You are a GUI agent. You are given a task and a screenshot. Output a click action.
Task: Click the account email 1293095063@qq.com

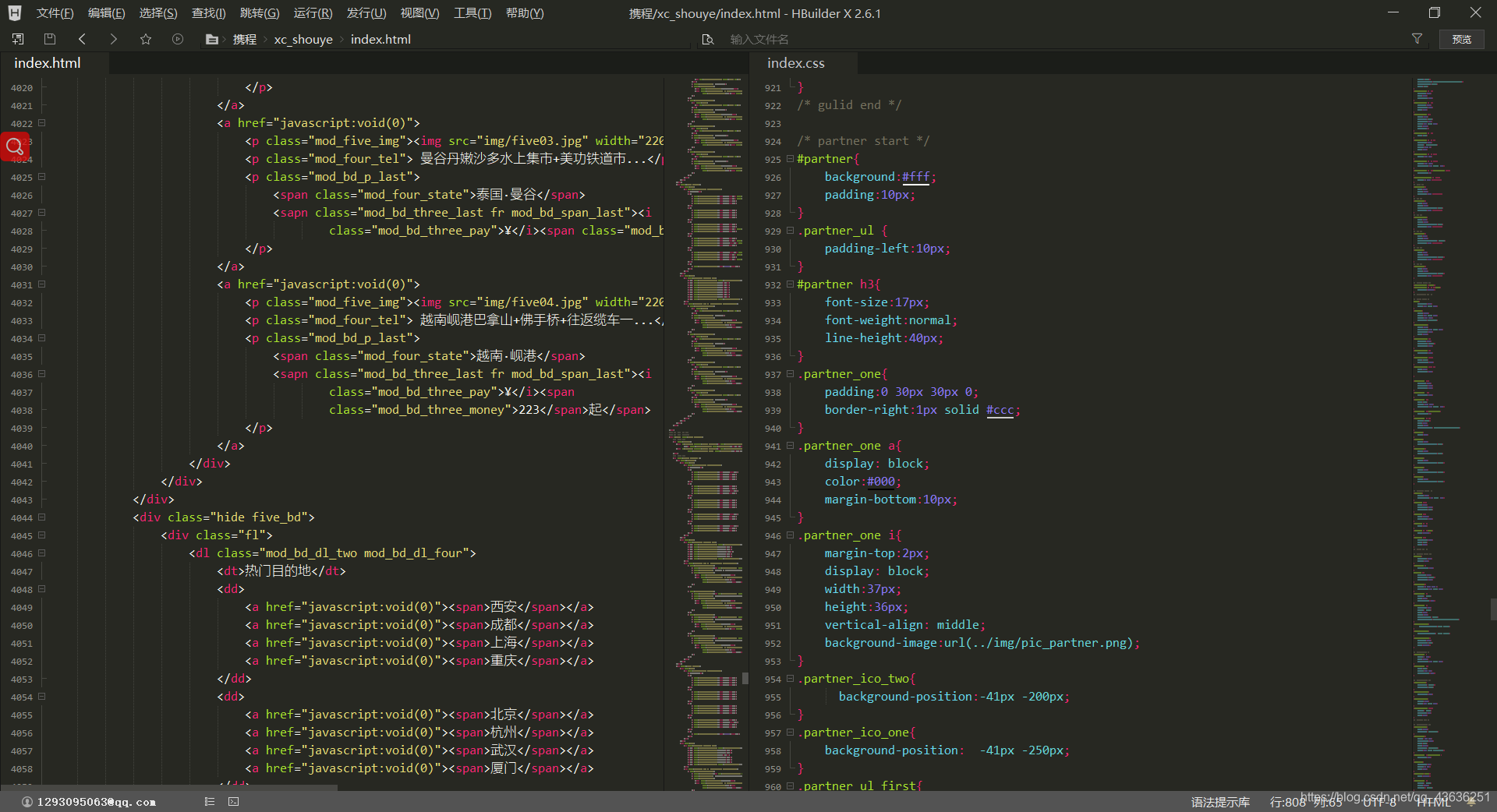pyautogui.click(x=96, y=802)
